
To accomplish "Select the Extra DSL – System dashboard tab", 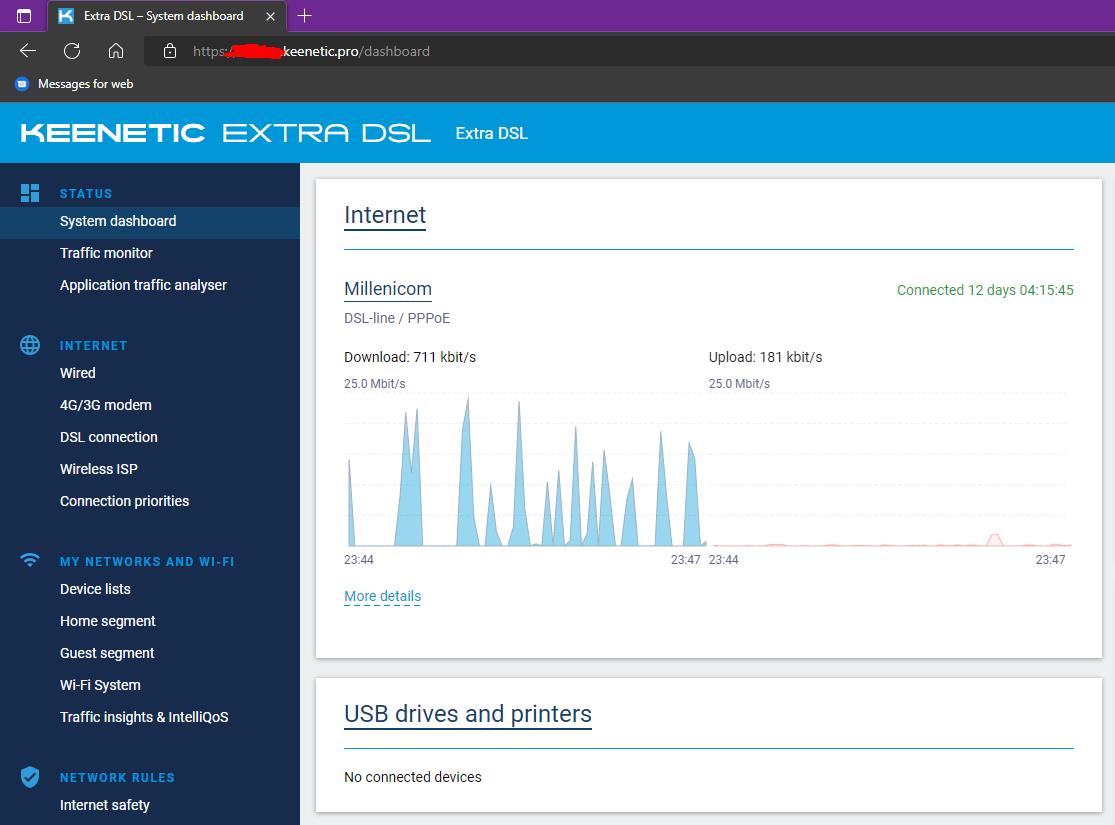I will tap(167, 16).
